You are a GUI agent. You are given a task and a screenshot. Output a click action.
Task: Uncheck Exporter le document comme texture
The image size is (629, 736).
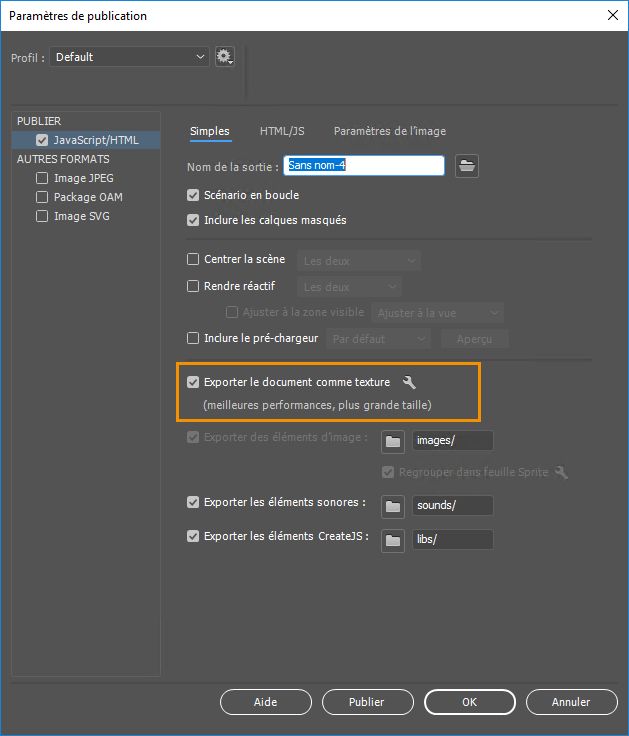193,382
